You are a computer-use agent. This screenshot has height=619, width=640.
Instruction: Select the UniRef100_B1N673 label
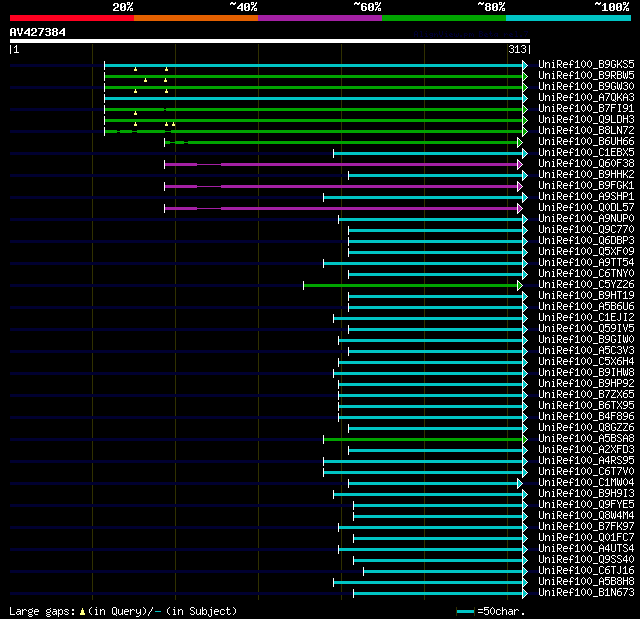586,593
